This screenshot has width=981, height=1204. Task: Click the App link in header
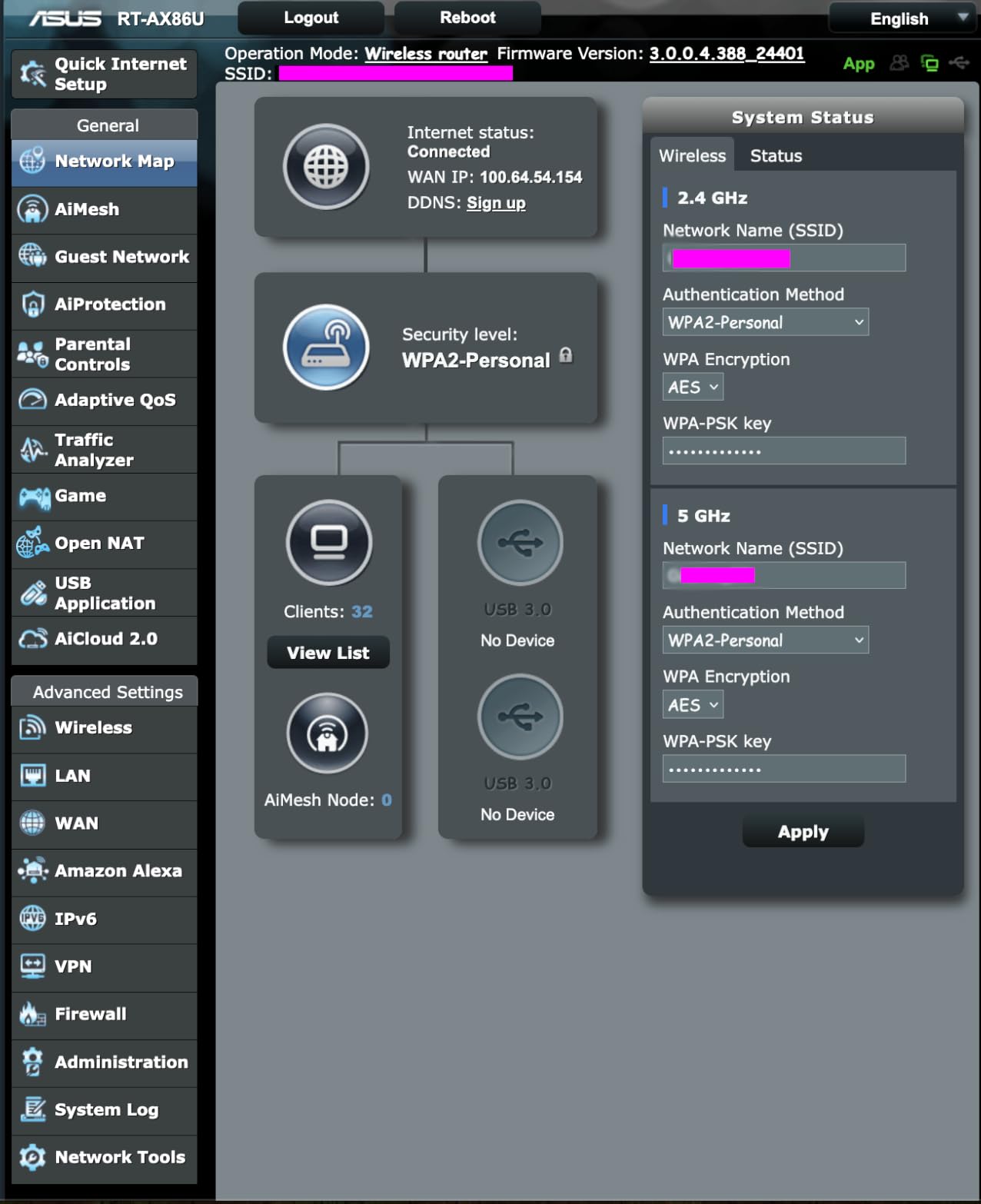pyautogui.click(x=859, y=64)
